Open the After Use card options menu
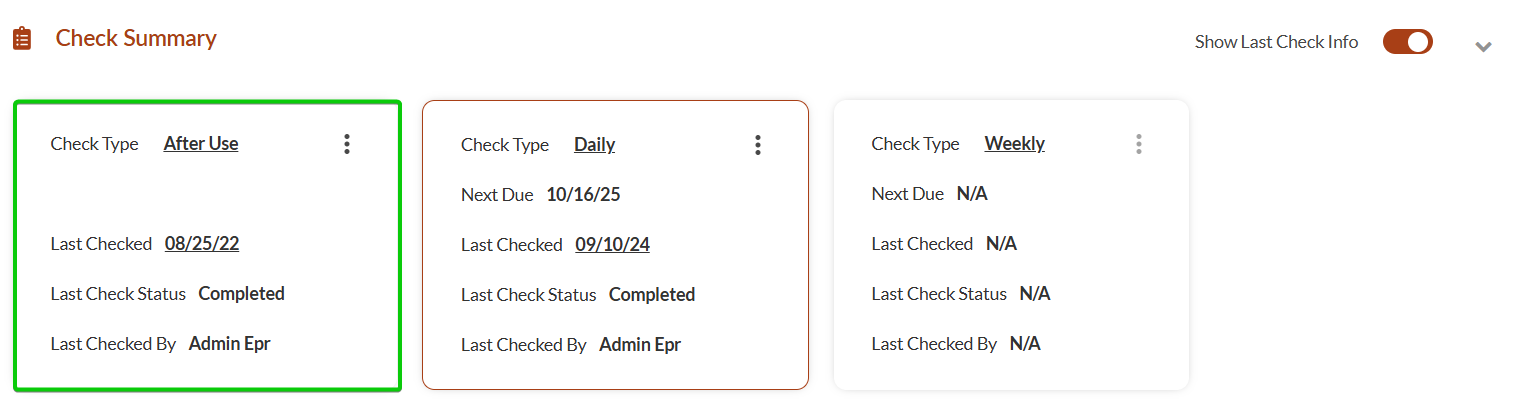1516x405 pixels. (x=347, y=144)
